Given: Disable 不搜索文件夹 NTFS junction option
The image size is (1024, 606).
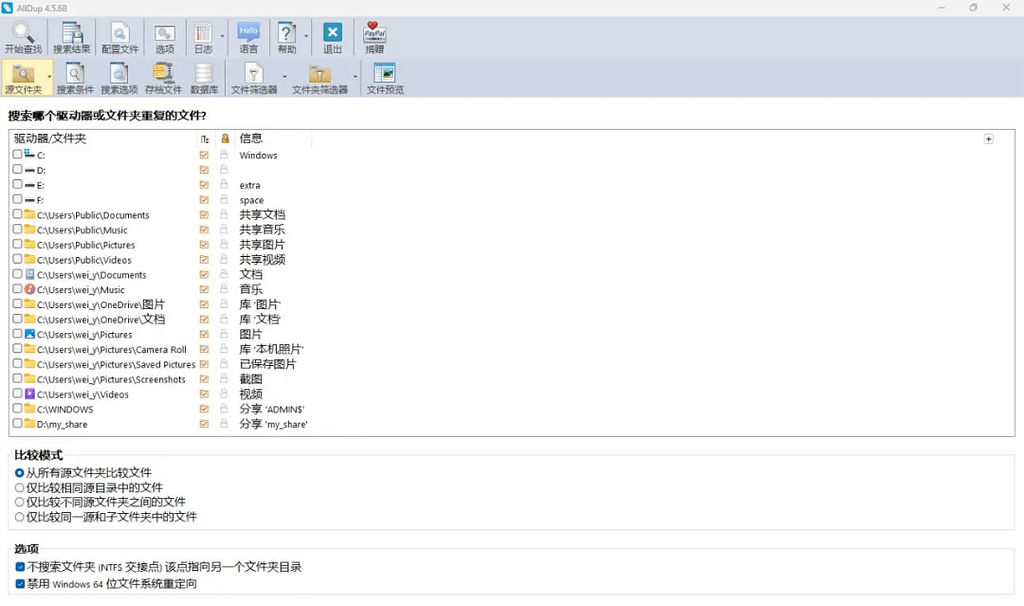Looking at the screenshot, I should pos(20,567).
